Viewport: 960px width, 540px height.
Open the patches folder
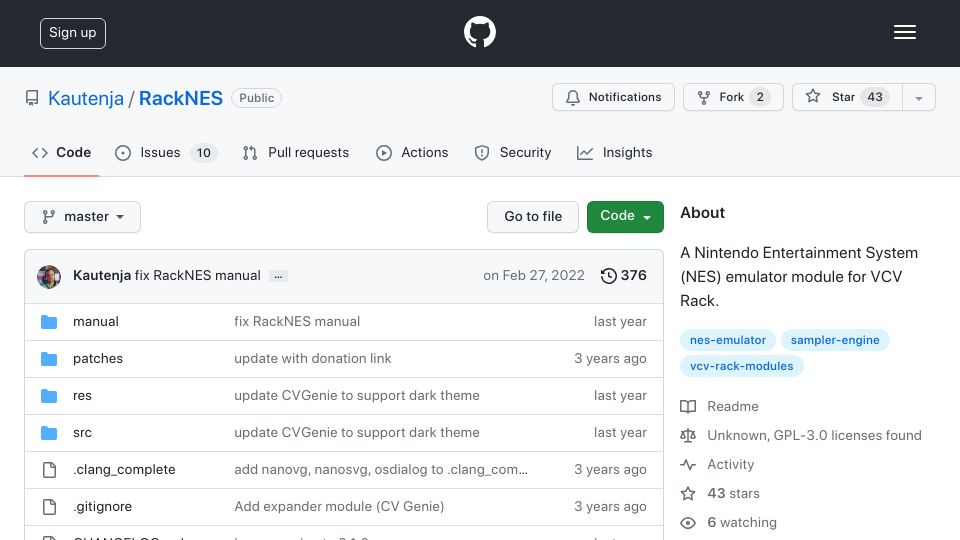[x=98, y=358]
